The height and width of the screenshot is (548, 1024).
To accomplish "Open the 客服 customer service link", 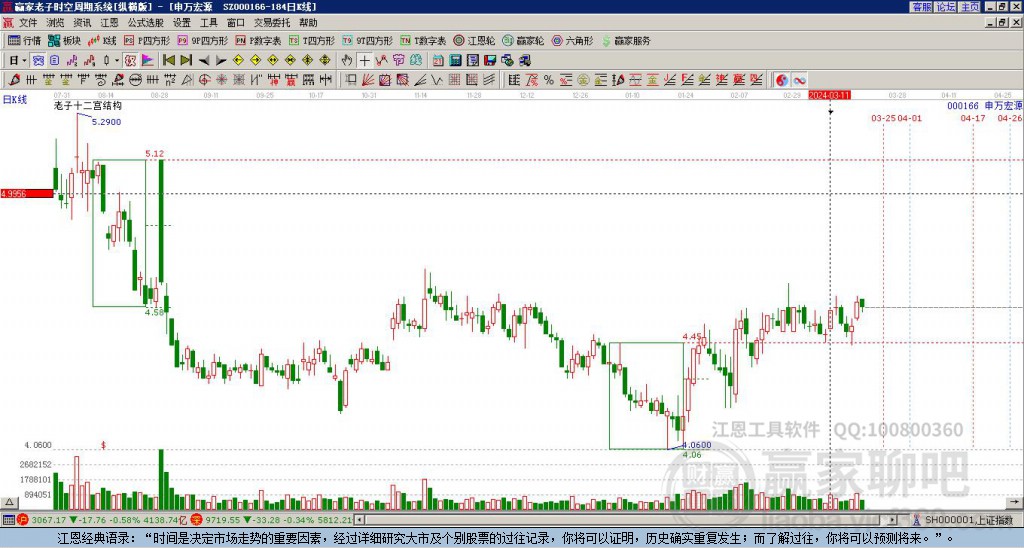I will click(921, 7).
